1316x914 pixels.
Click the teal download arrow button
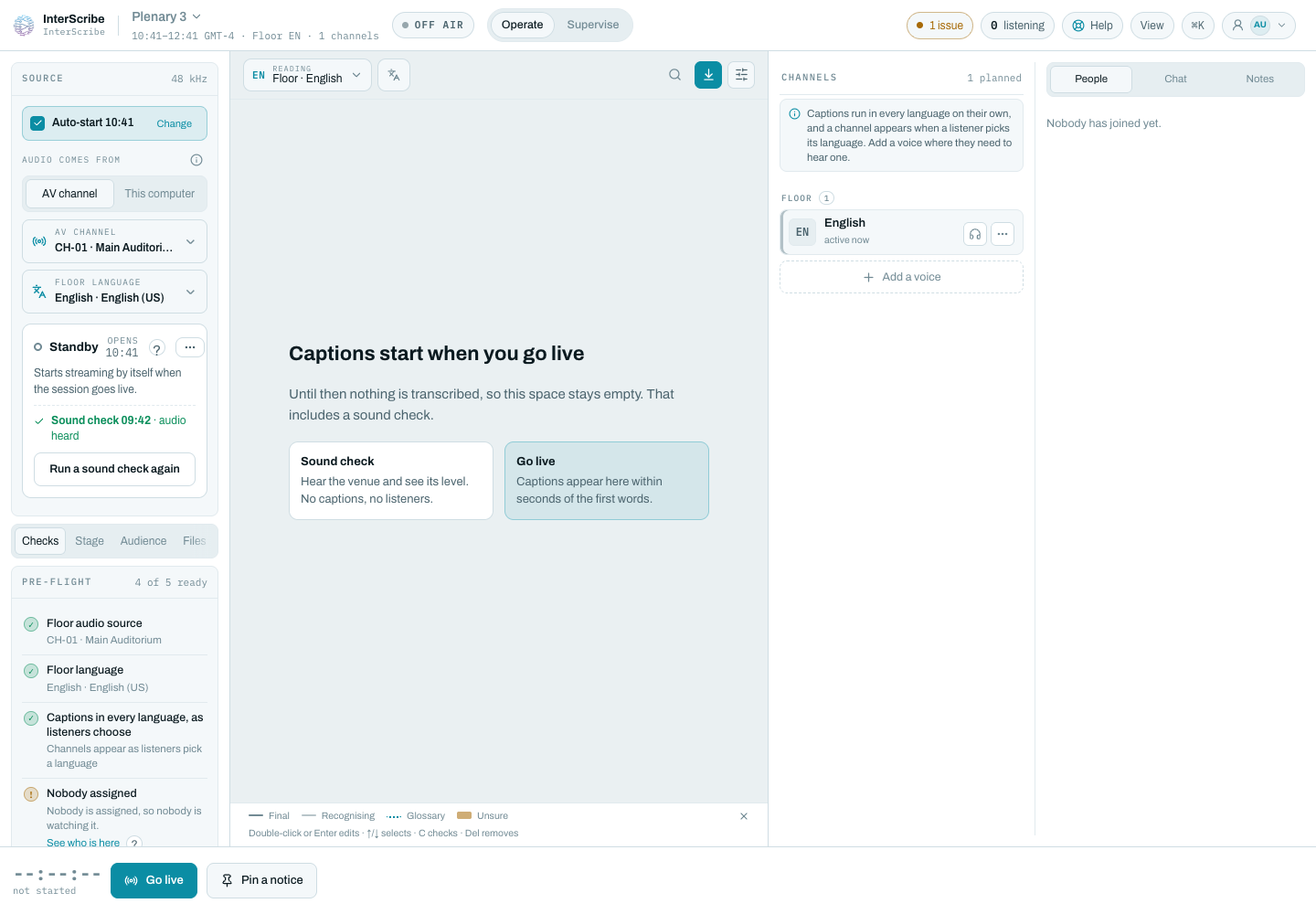pyautogui.click(x=708, y=75)
